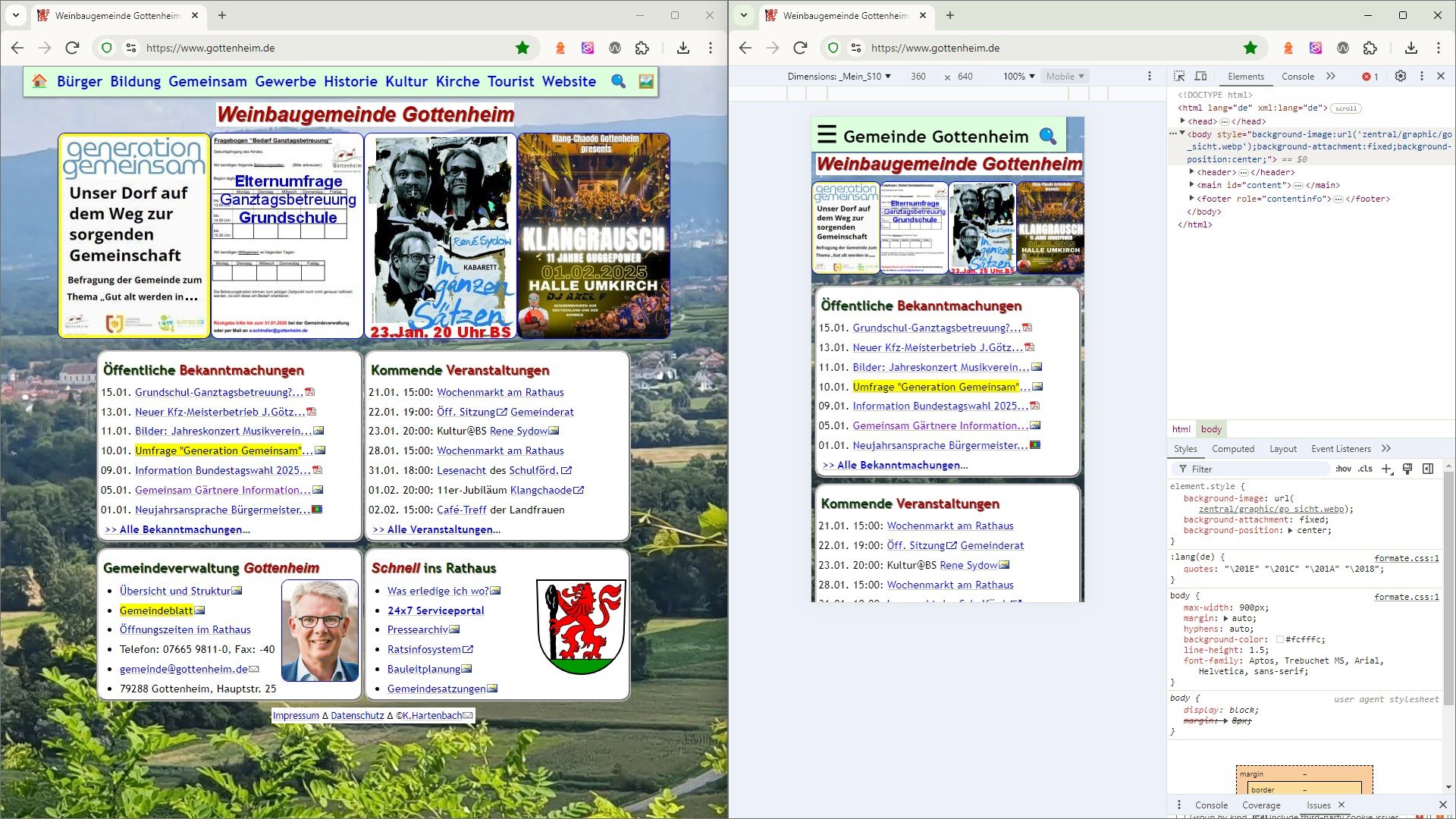Click the green bookmark star in left window address bar
Image resolution: width=1456 pixels, height=819 pixels.
[522, 48]
